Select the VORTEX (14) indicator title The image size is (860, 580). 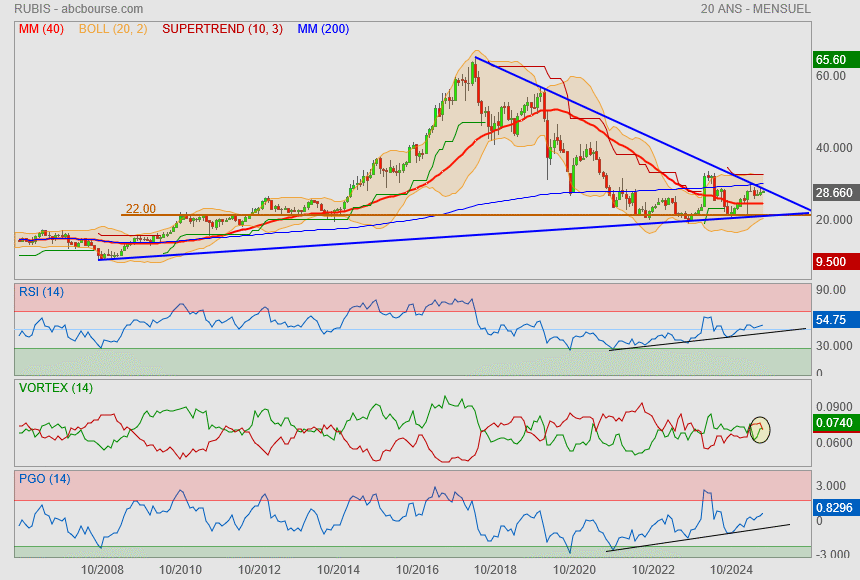pyautogui.click(x=54, y=388)
